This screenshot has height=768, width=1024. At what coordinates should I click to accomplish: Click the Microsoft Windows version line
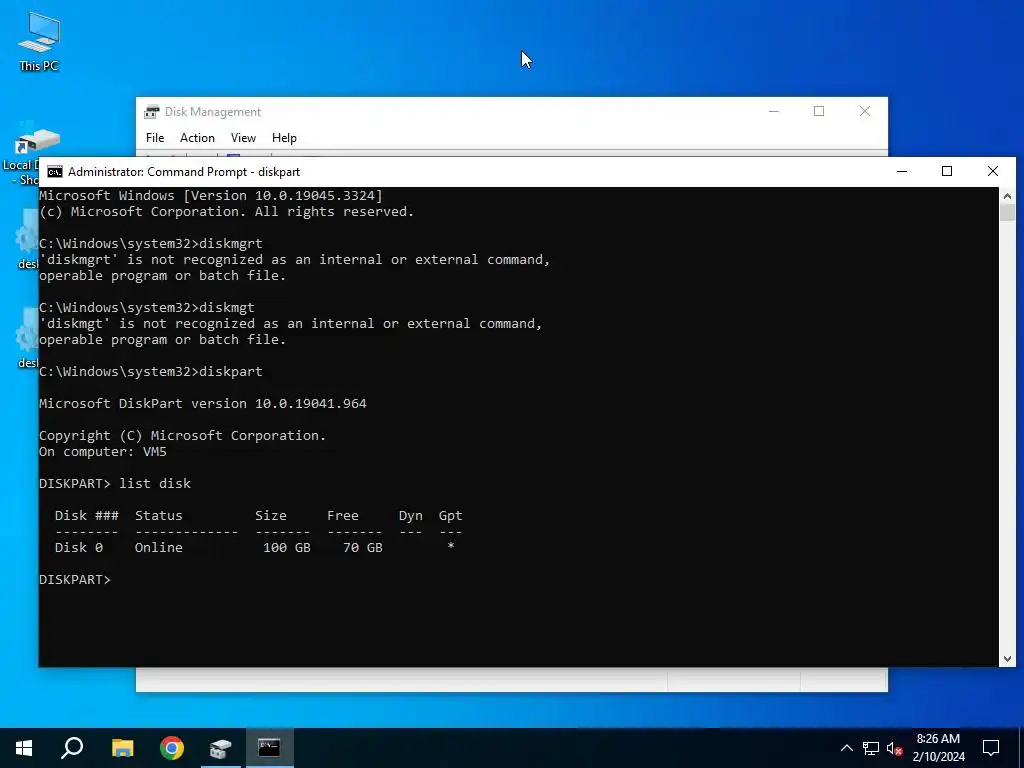point(210,195)
